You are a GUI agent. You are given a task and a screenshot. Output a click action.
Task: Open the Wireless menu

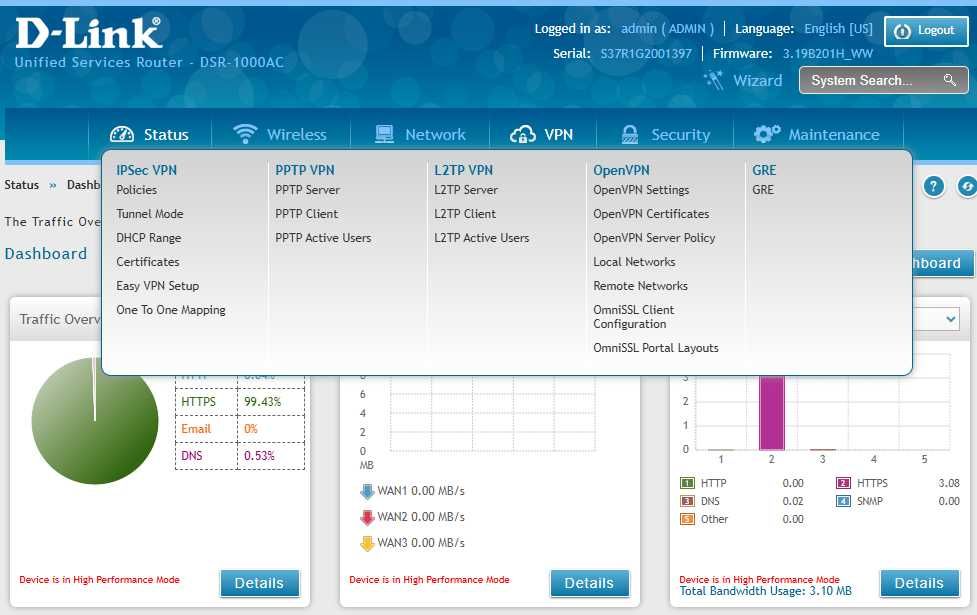280,135
